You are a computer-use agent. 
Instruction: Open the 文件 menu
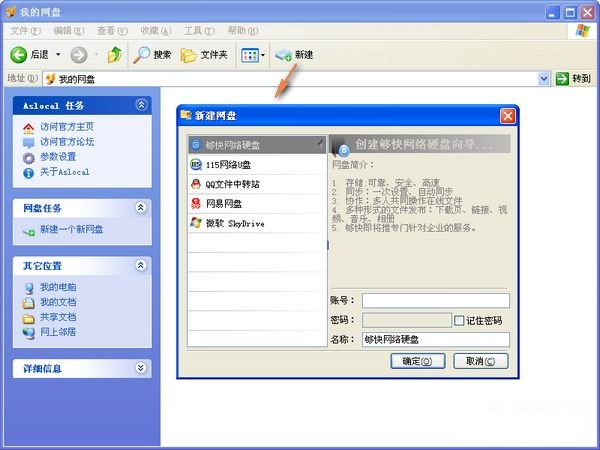click(x=25, y=31)
